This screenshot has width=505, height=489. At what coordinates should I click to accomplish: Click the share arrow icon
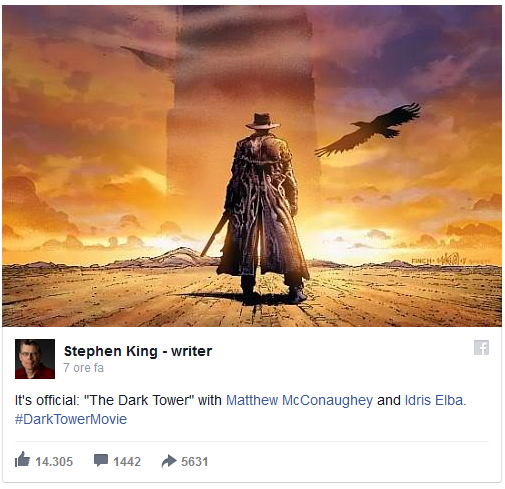click(x=169, y=461)
